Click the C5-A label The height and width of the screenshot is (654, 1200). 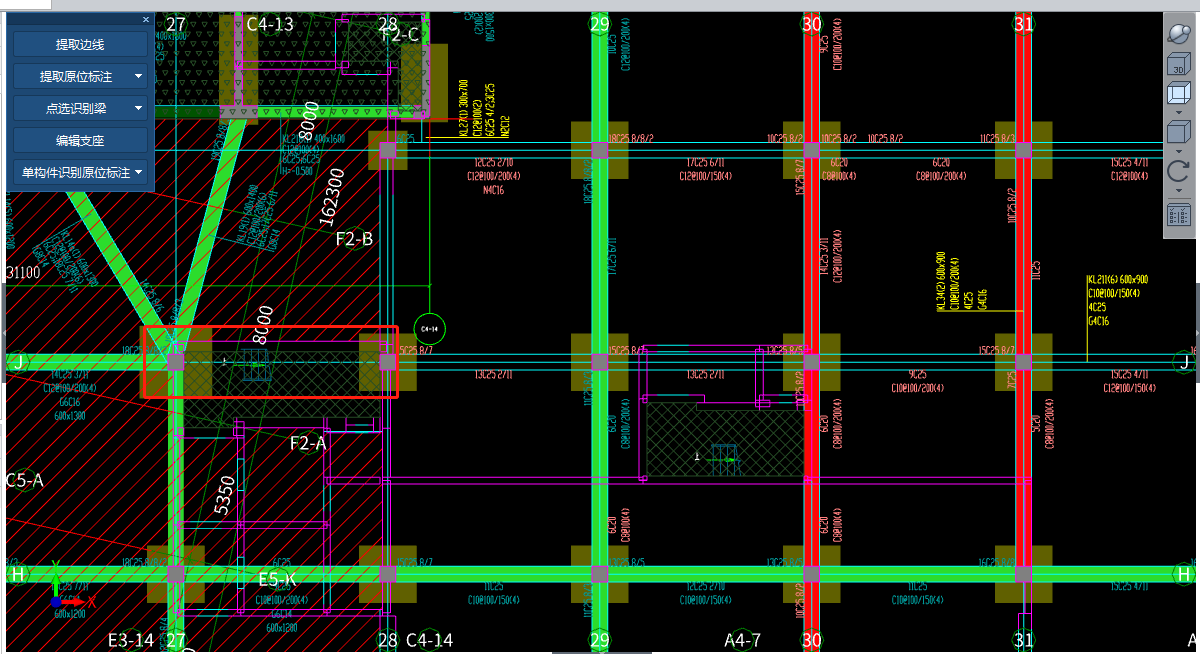click(25, 480)
